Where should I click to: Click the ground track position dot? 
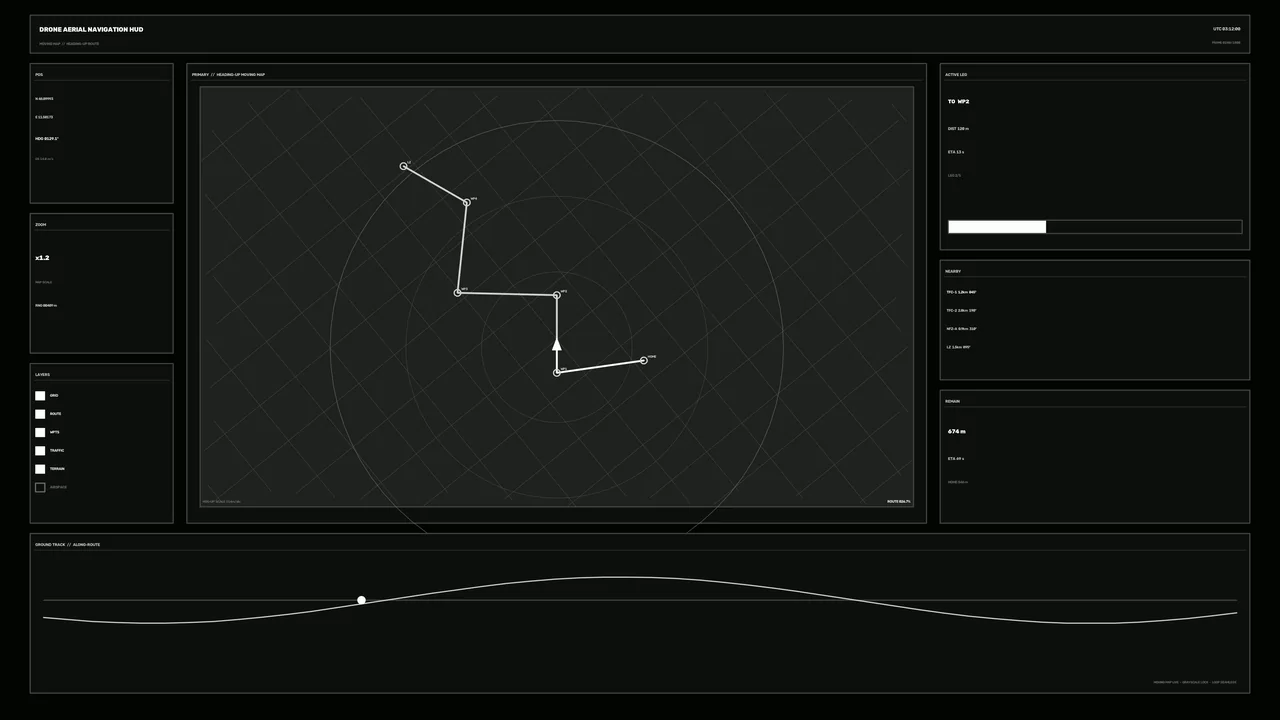(x=362, y=600)
